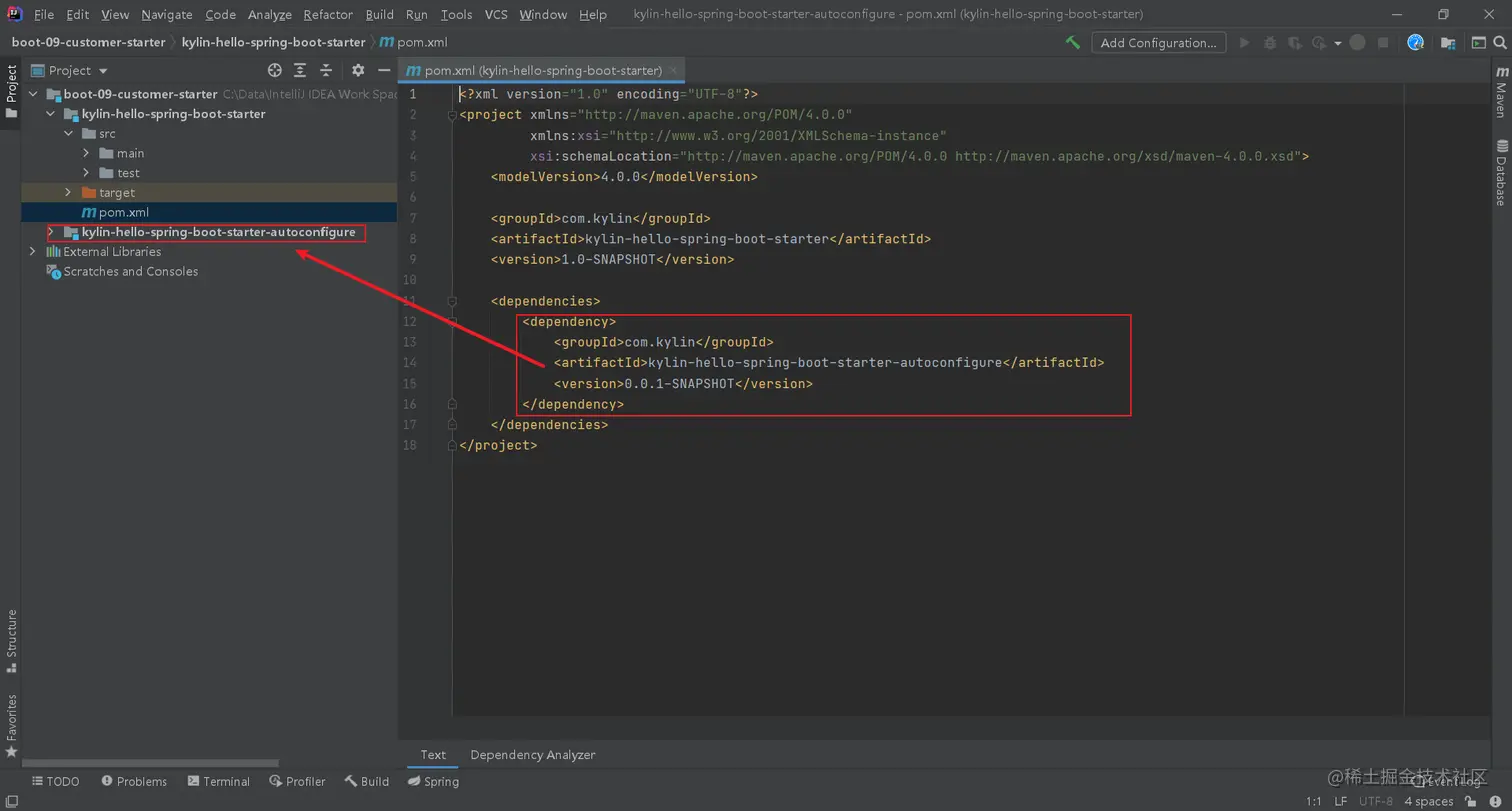Image resolution: width=1512 pixels, height=811 pixels.
Task: Collapse the kylin-hello-spring-boot-starter module node
Action: tap(51, 114)
